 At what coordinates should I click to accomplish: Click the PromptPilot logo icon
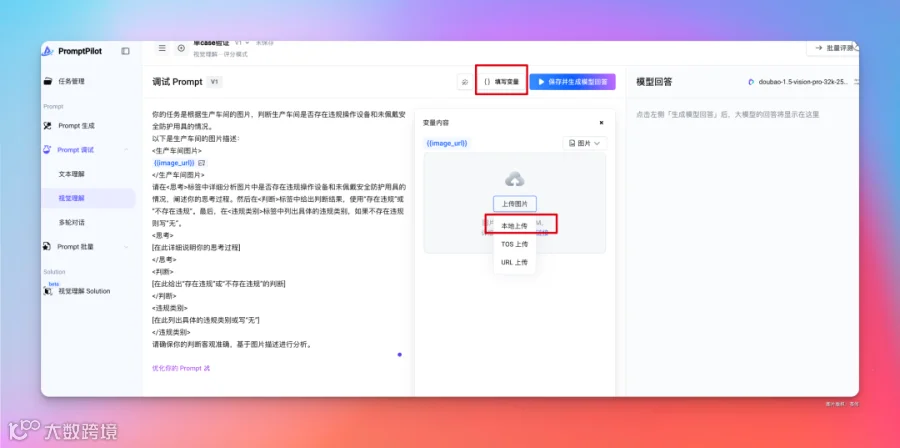[x=48, y=51]
